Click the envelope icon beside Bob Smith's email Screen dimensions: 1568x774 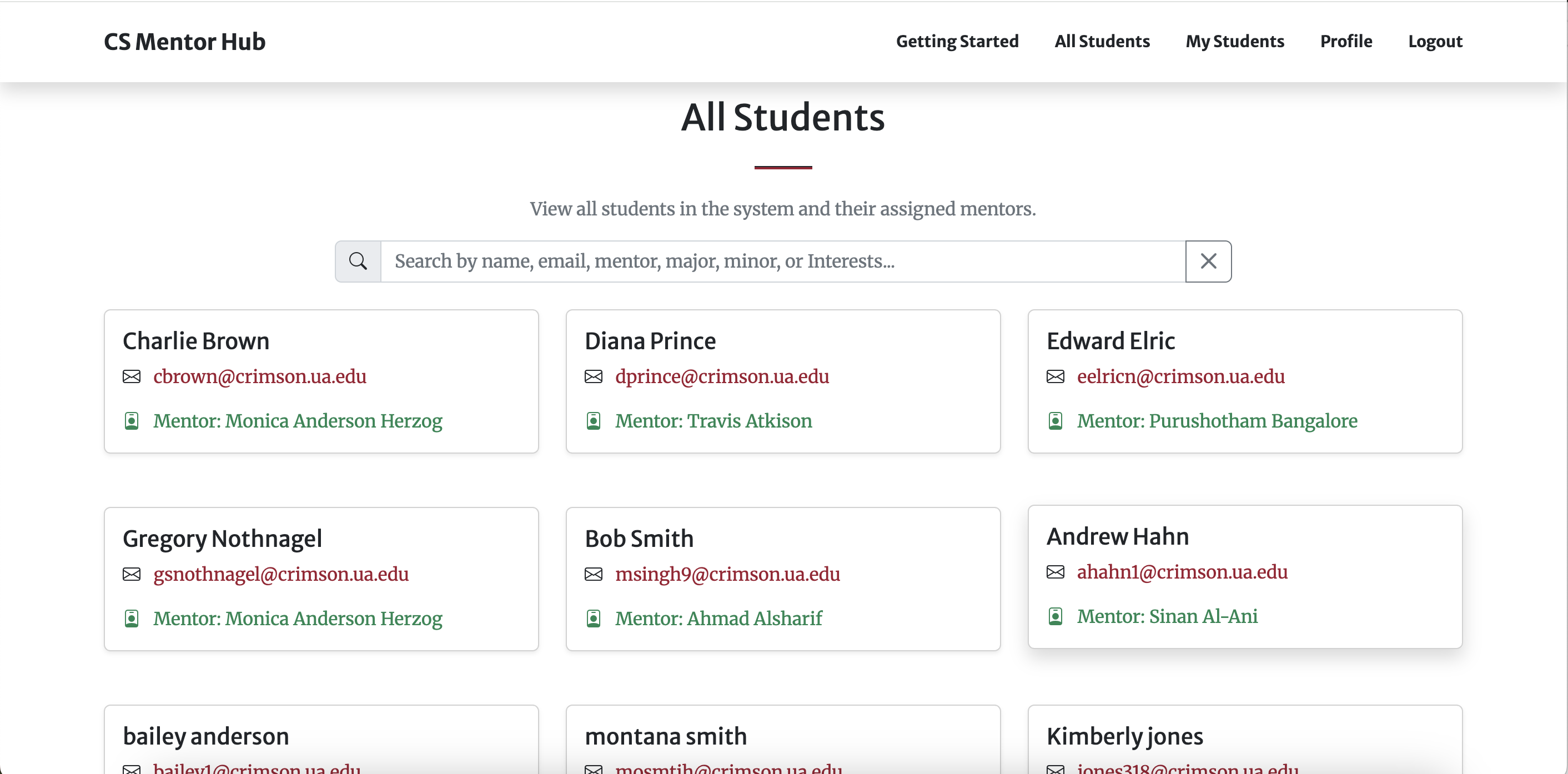point(593,575)
